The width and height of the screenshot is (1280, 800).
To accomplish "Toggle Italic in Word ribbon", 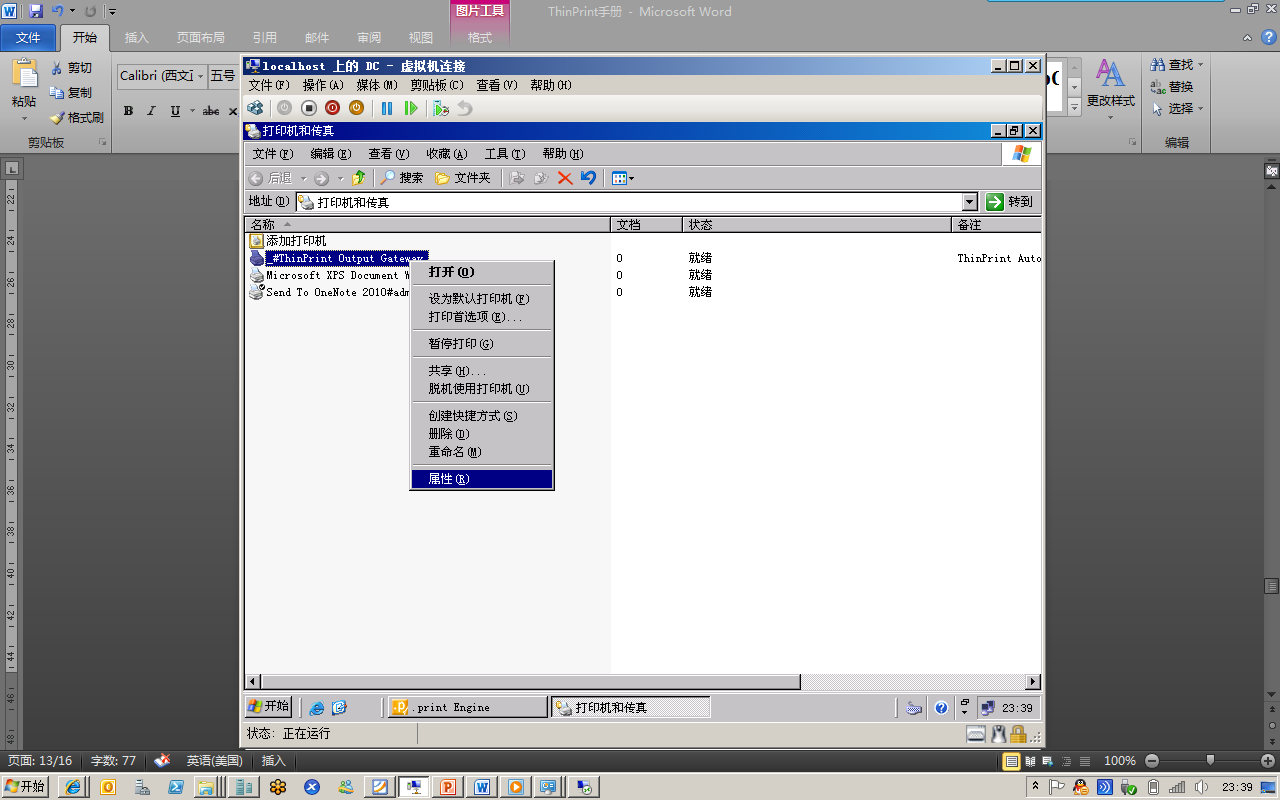I will point(151,111).
